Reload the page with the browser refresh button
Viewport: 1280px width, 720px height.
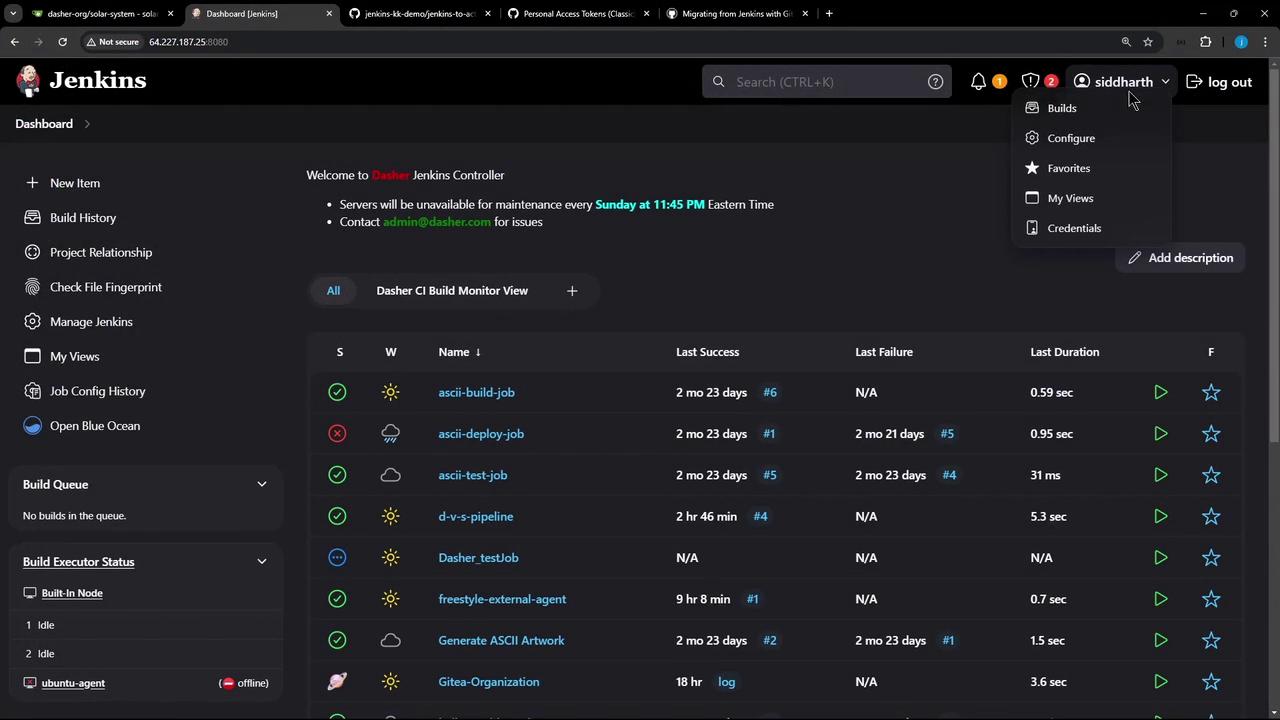point(62,42)
